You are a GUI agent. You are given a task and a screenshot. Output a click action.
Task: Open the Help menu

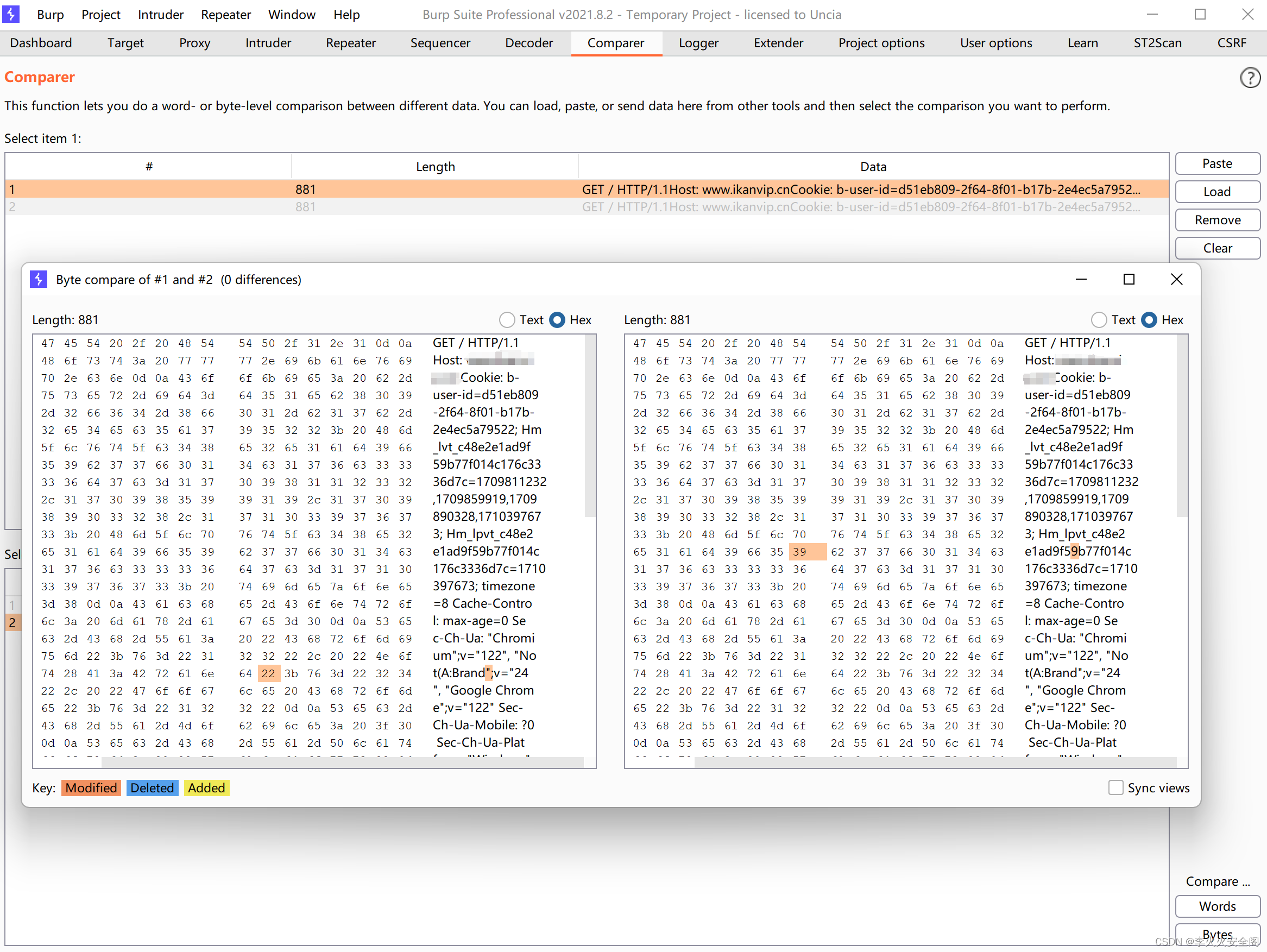[x=346, y=14]
